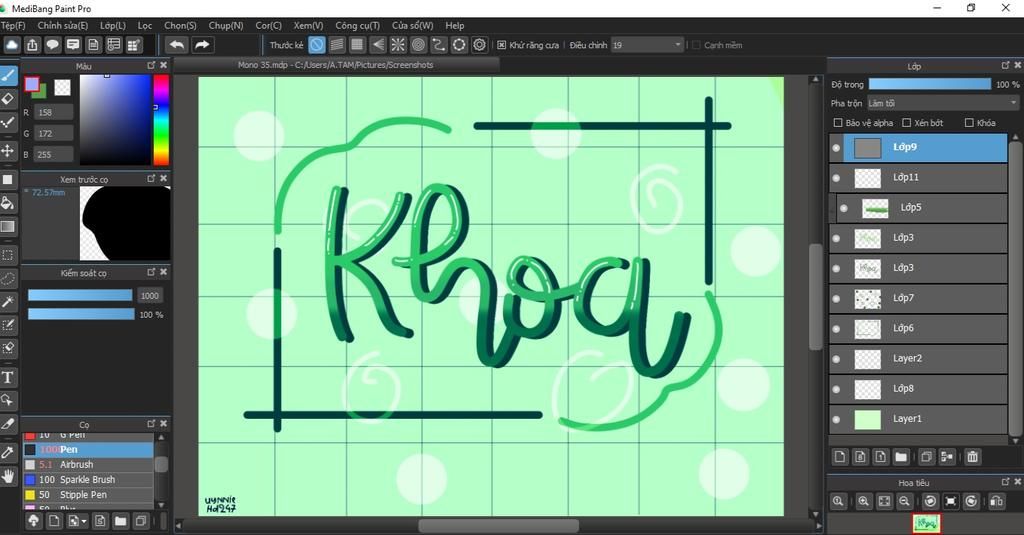Download cloud brush in Brush panel
This screenshot has height=535, width=1024.
coord(33,521)
